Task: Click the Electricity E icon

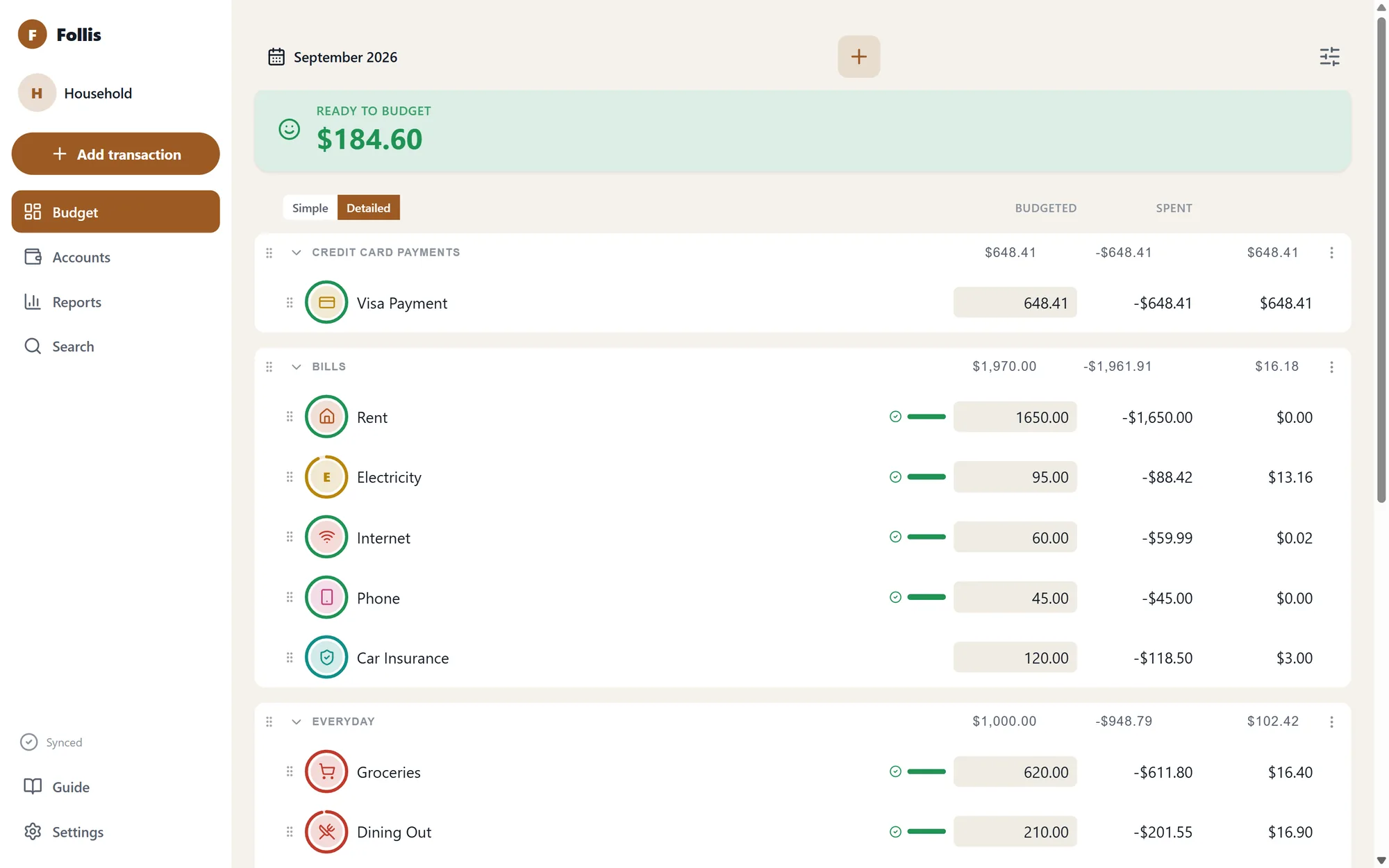Action: pos(326,477)
